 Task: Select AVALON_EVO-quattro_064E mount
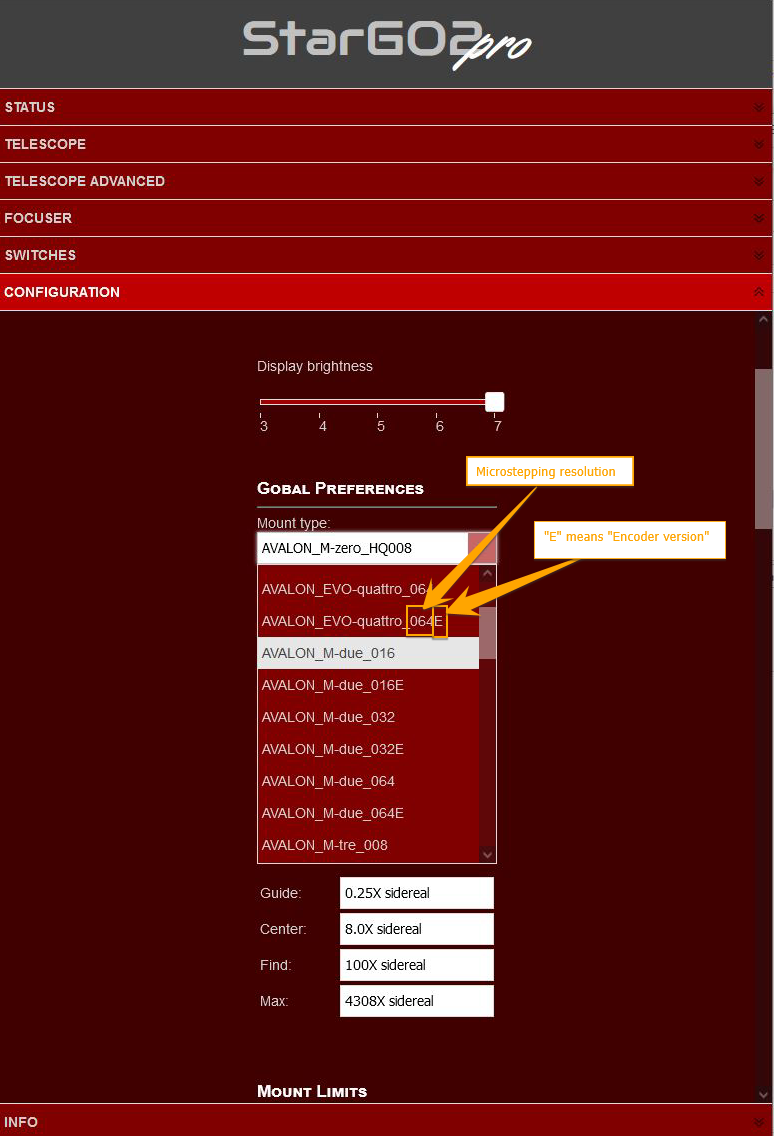[x=368, y=621]
